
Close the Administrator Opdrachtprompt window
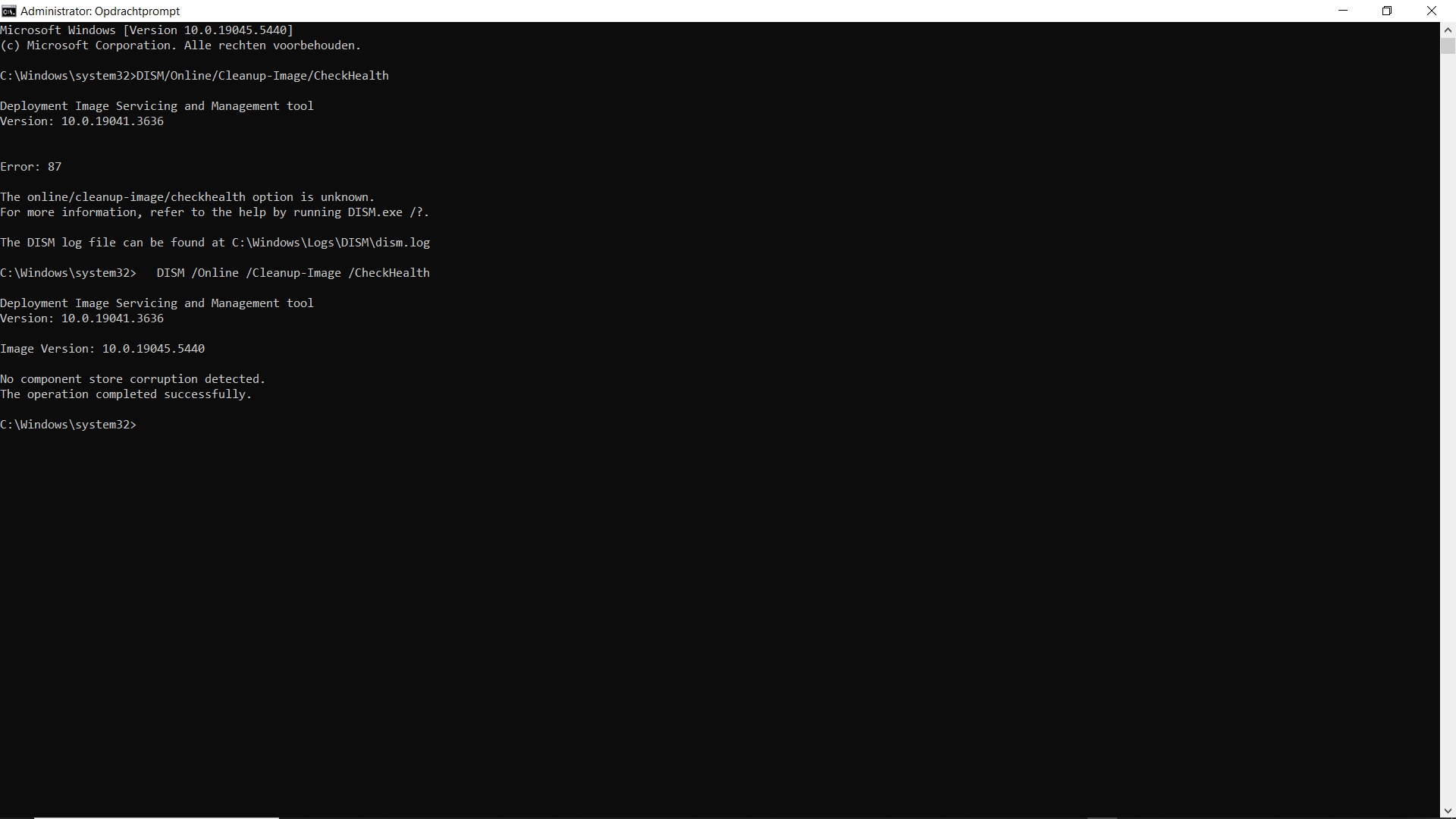1432,11
